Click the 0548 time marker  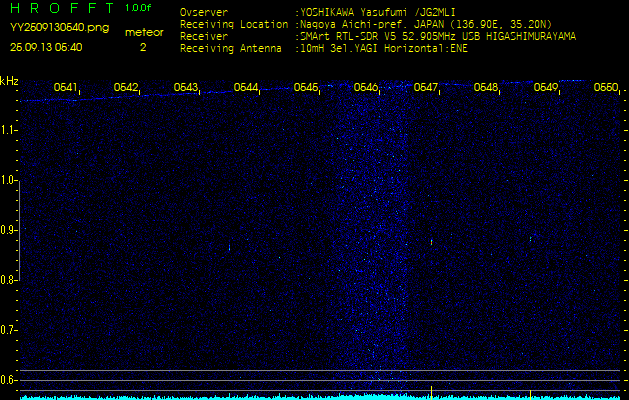(x=485, y=87)
